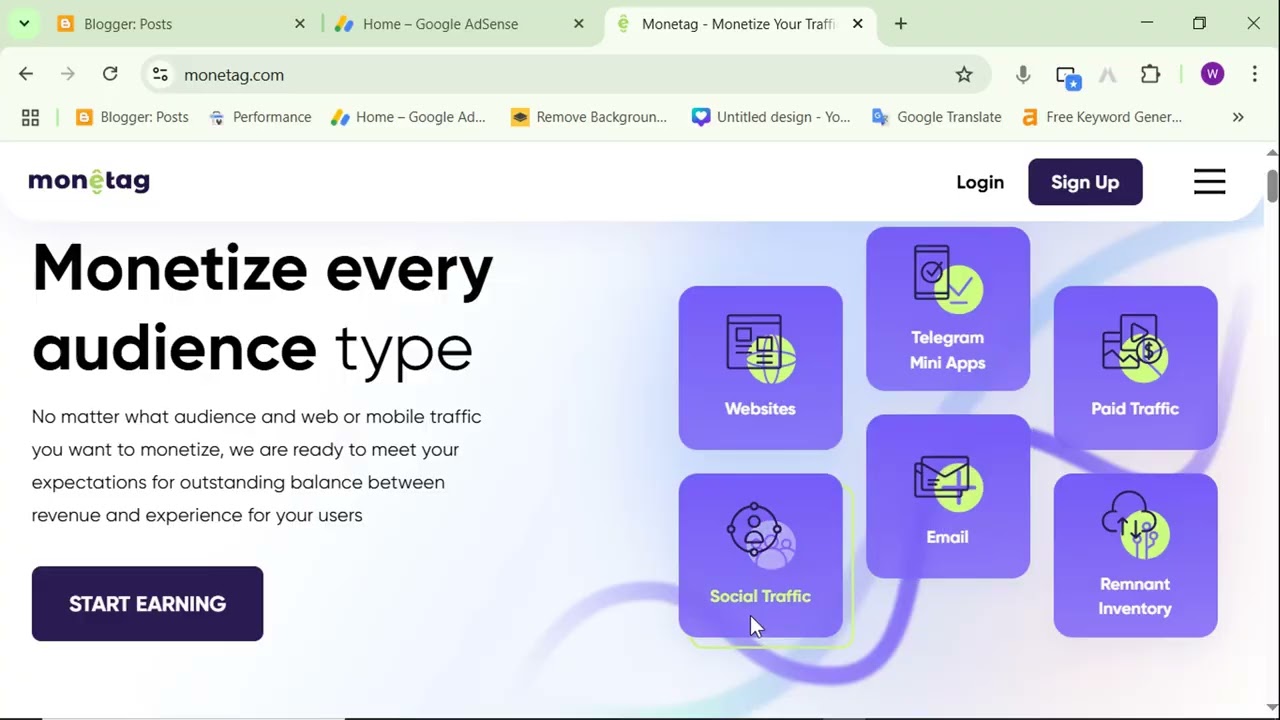This screenshot has height=720, width=1280.
Task: Open the hamburger navigation menu
Action: tap(1209, 182)
